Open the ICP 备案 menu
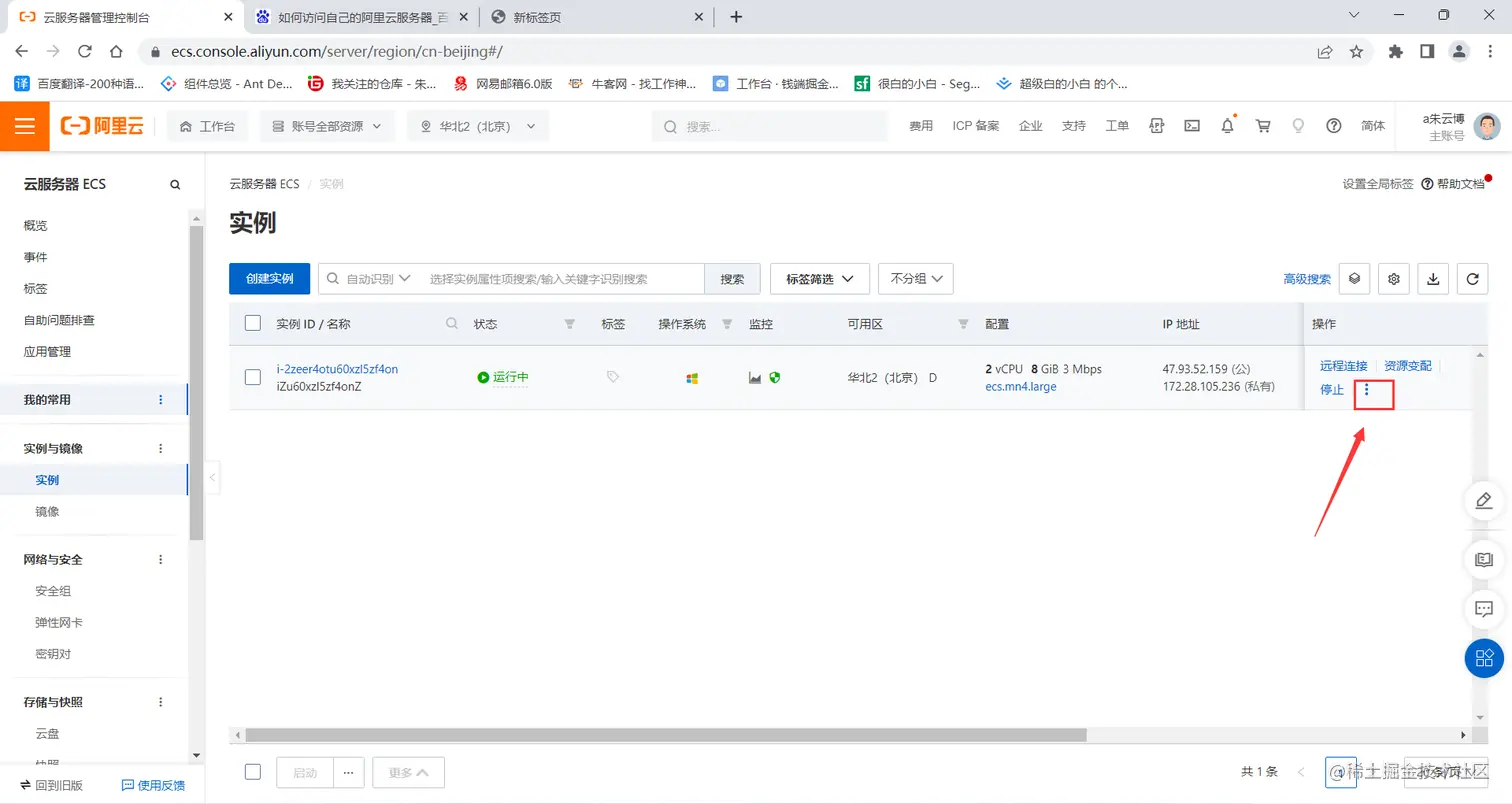The image size is (1512, 804). (976, 126)
